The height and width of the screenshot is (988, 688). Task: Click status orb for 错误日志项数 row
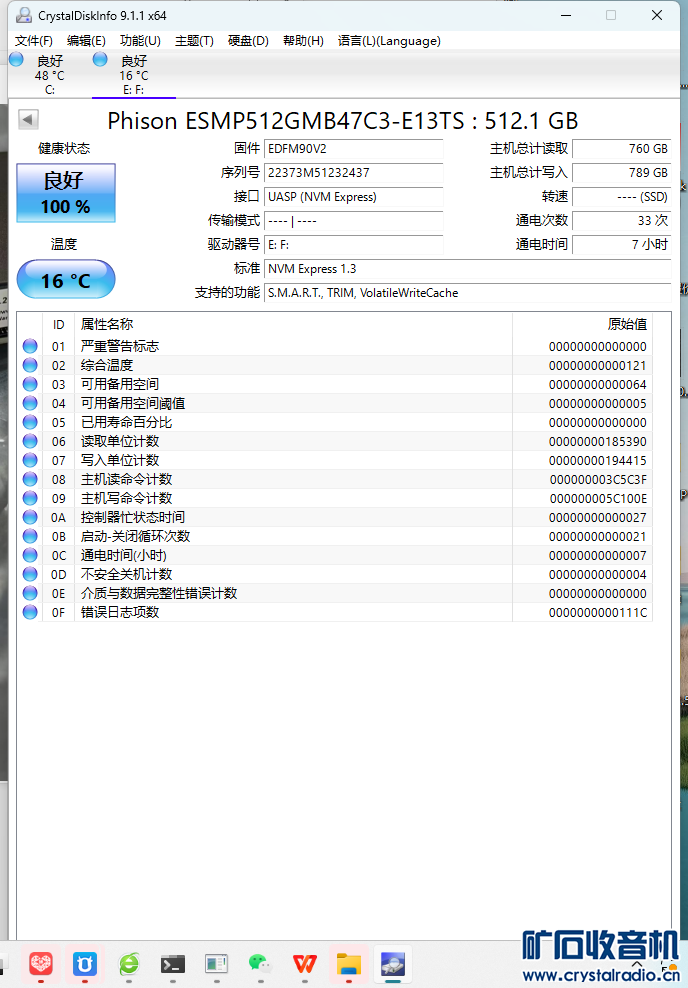point(30,612)
